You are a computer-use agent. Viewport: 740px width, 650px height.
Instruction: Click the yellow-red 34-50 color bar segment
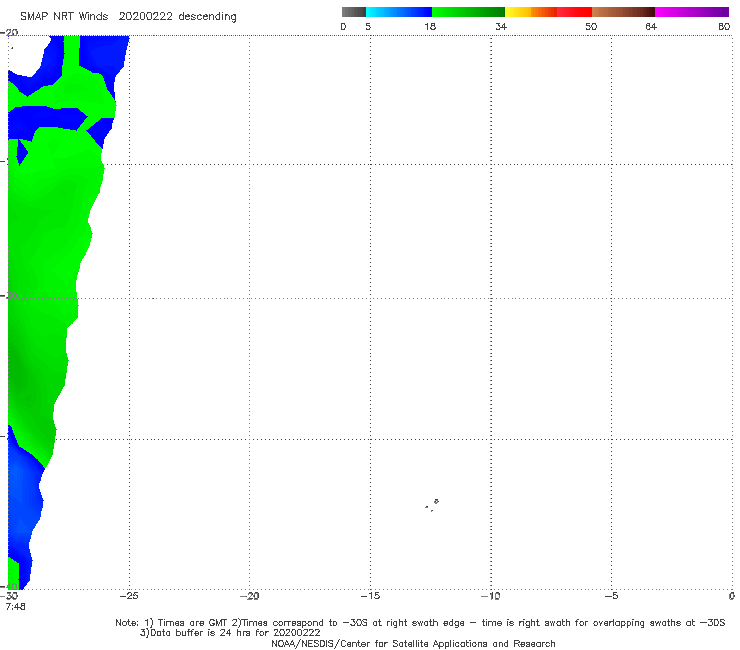548,12
